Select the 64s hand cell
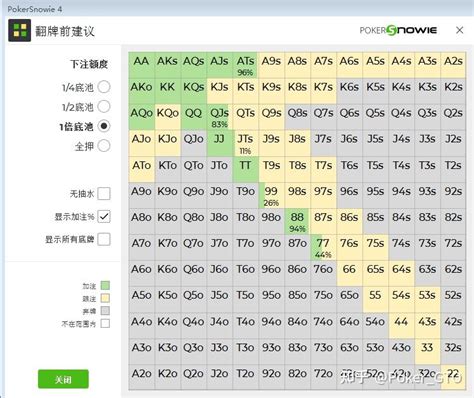 click(x=402, y=273)
